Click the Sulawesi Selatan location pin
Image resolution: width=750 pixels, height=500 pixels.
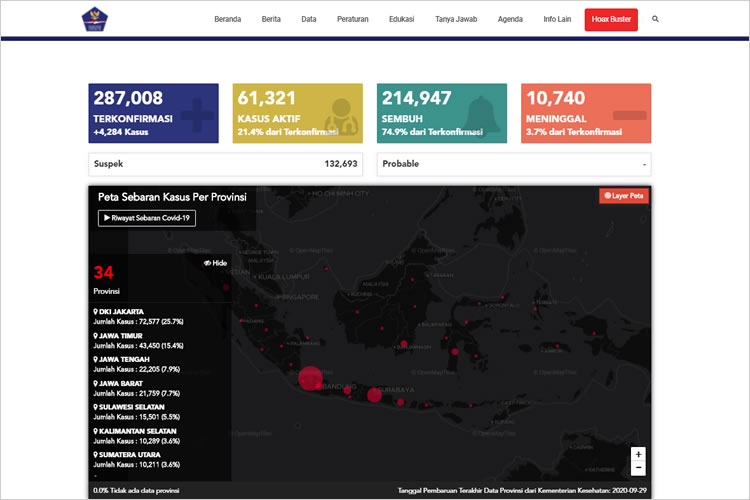coord(96,406)
